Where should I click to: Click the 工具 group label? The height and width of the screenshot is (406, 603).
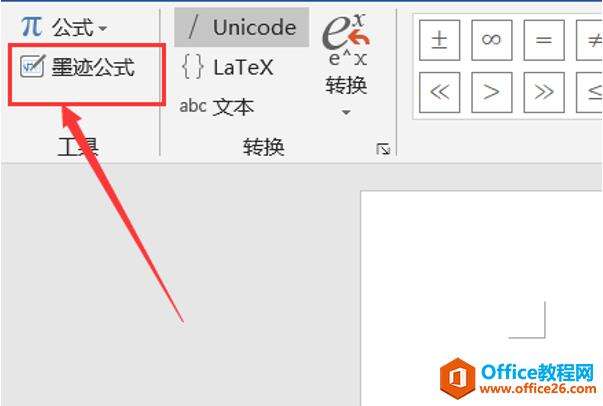tap(78, 147)
